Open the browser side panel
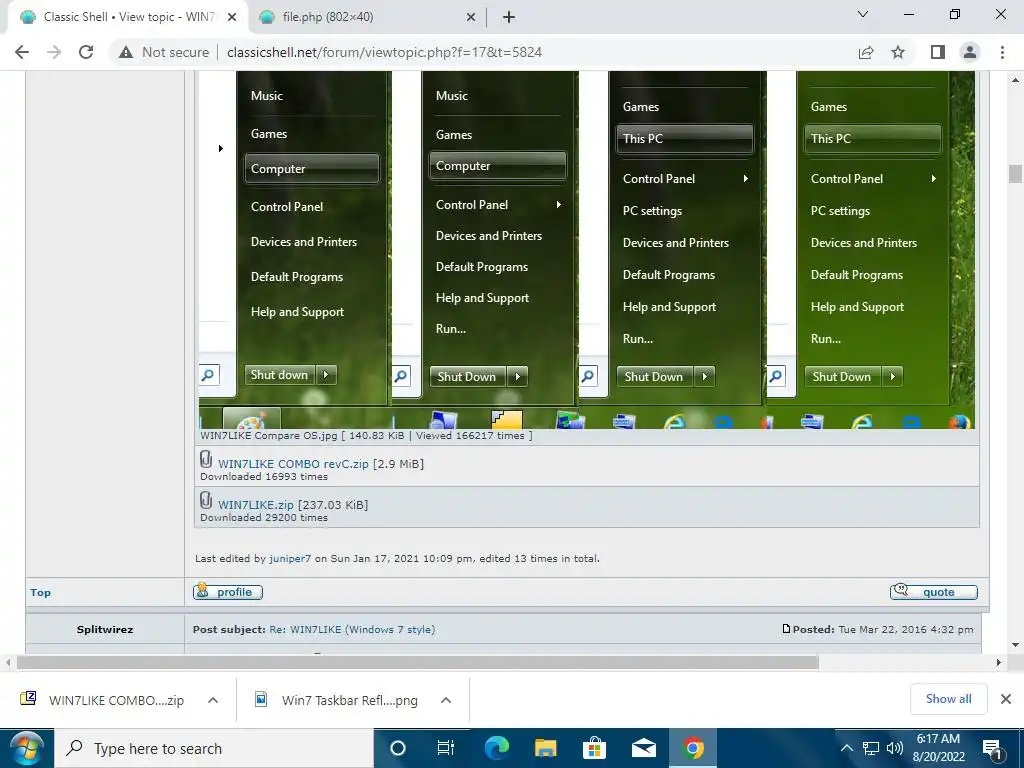Image resolution: width=1024 pixels, height=768 pixels. 938,52
